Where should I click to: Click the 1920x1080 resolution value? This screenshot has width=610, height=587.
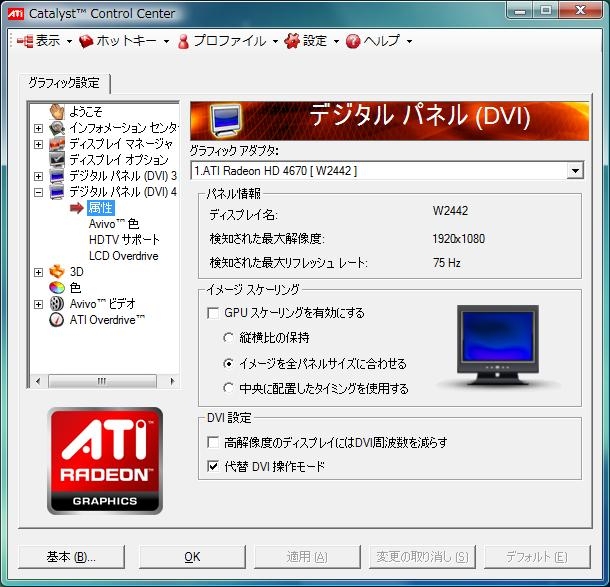tap(459, 238)
